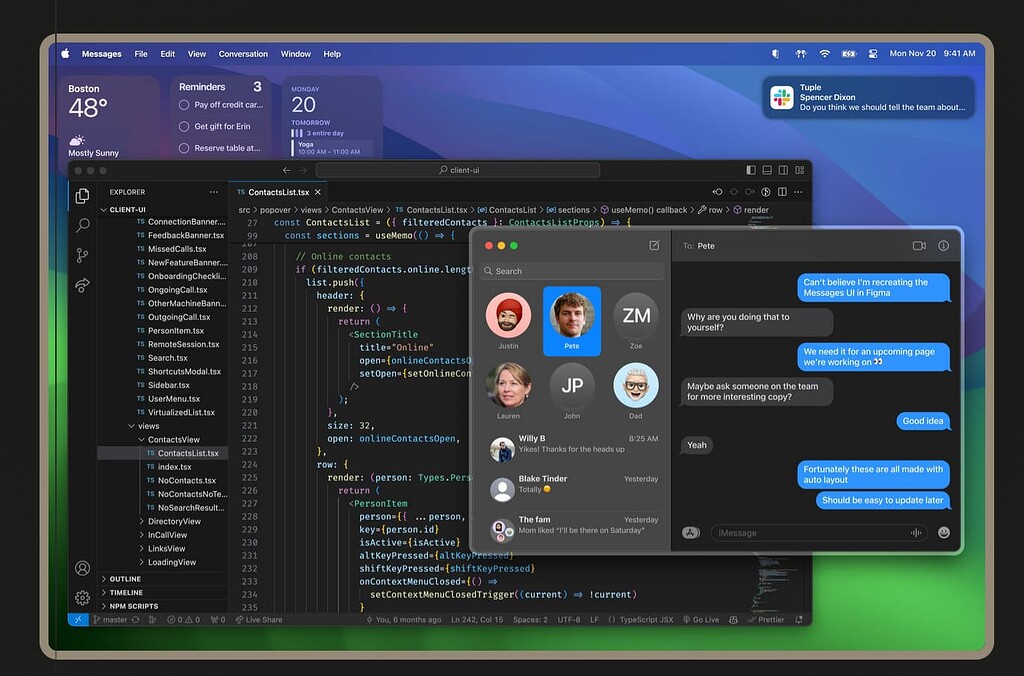The image size is (1024, 676).
Task: Open the Conversation menu in the menu bar
Action: (x=243, y=54)
